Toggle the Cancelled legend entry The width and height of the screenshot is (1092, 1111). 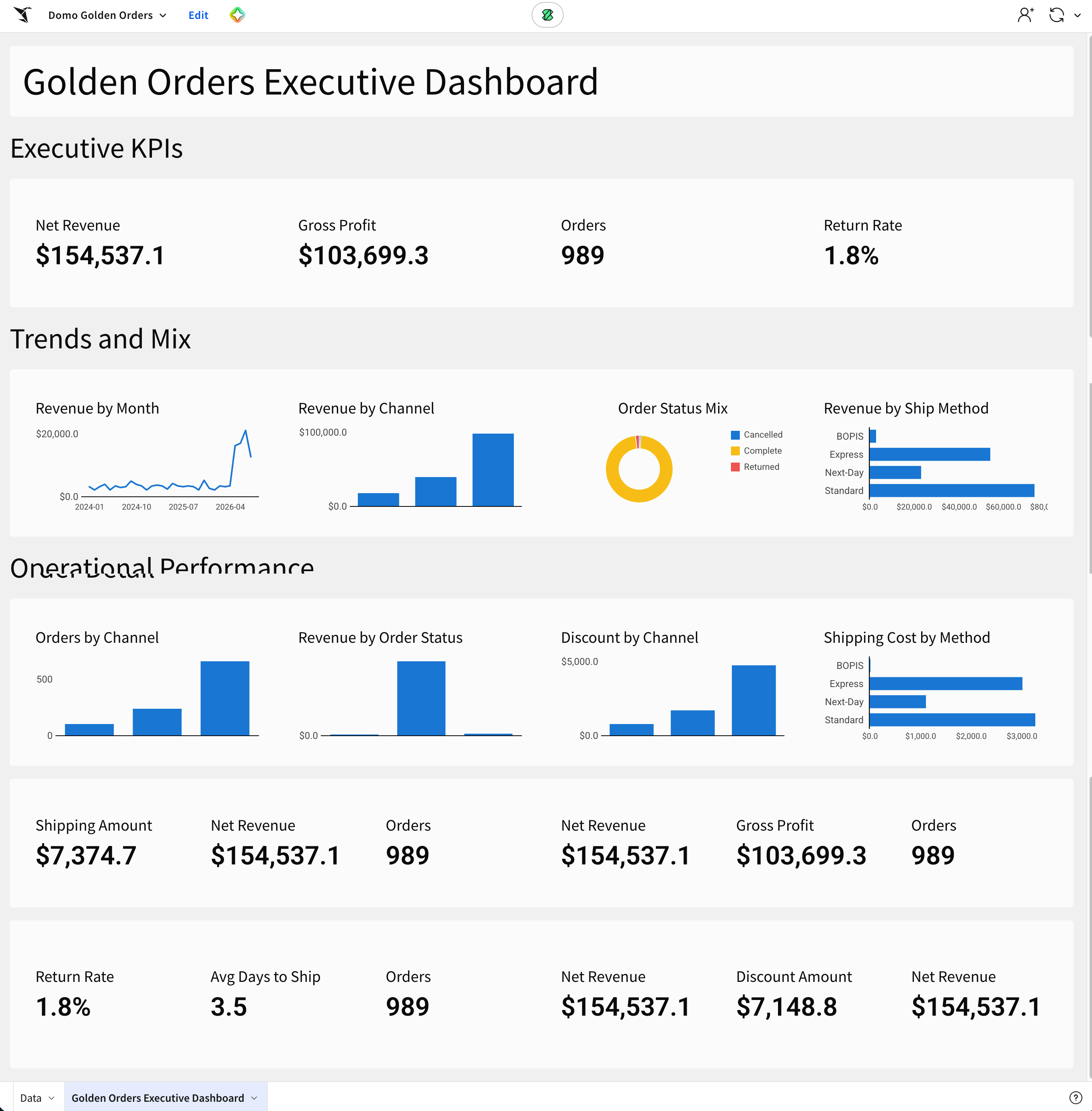tap(757, 434)
